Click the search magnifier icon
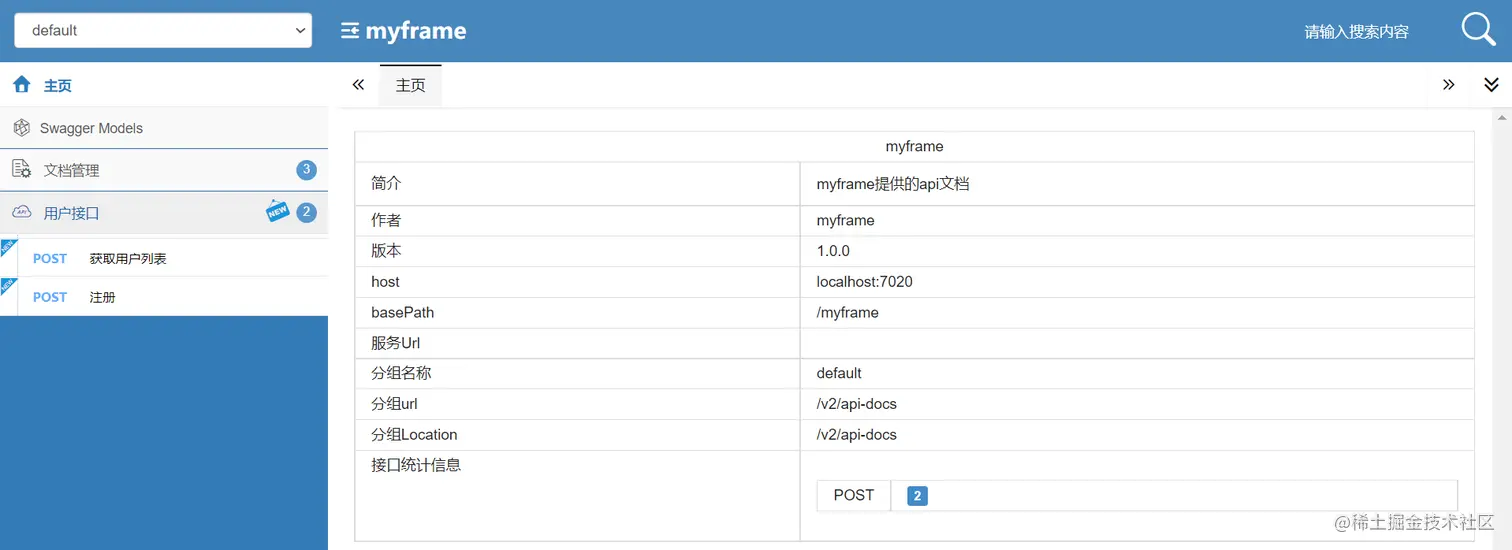 [x=1478, y=30]
